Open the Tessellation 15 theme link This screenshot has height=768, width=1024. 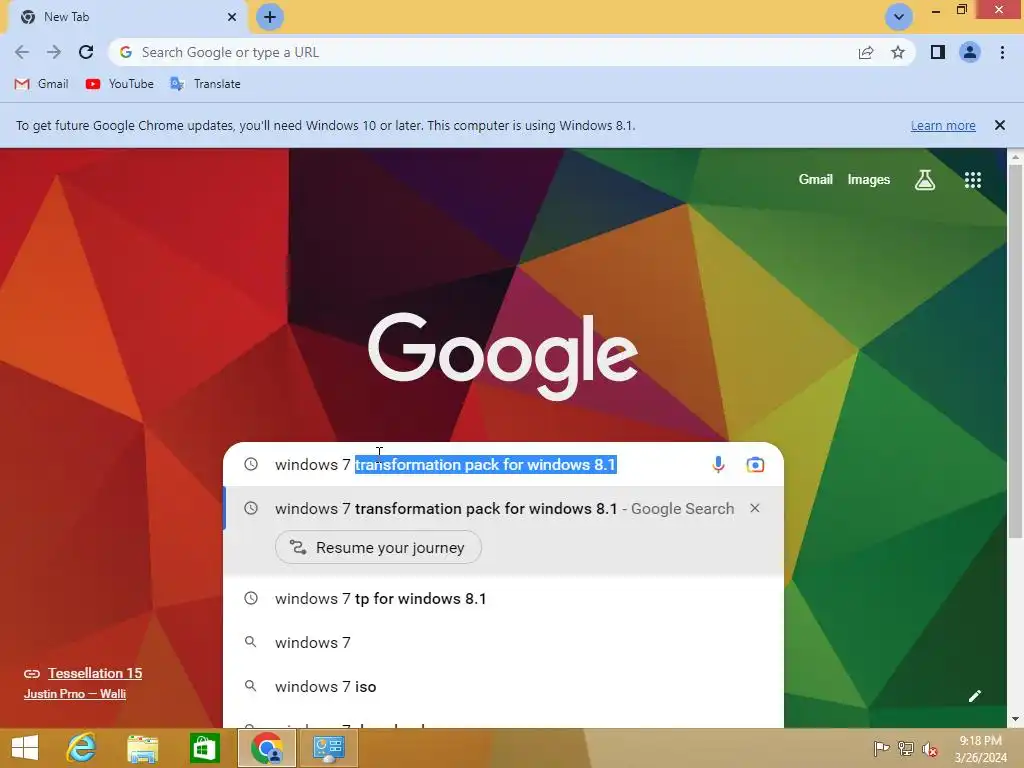[x=95, y=673]
